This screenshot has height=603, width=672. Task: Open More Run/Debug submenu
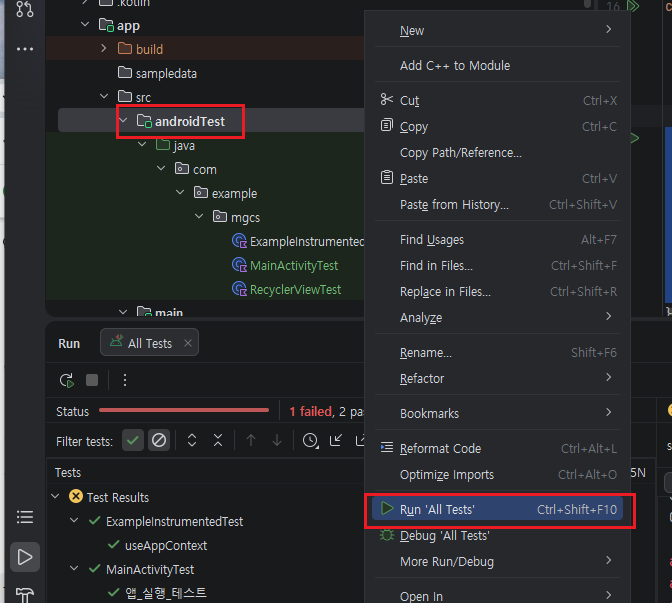coord(497,561)
